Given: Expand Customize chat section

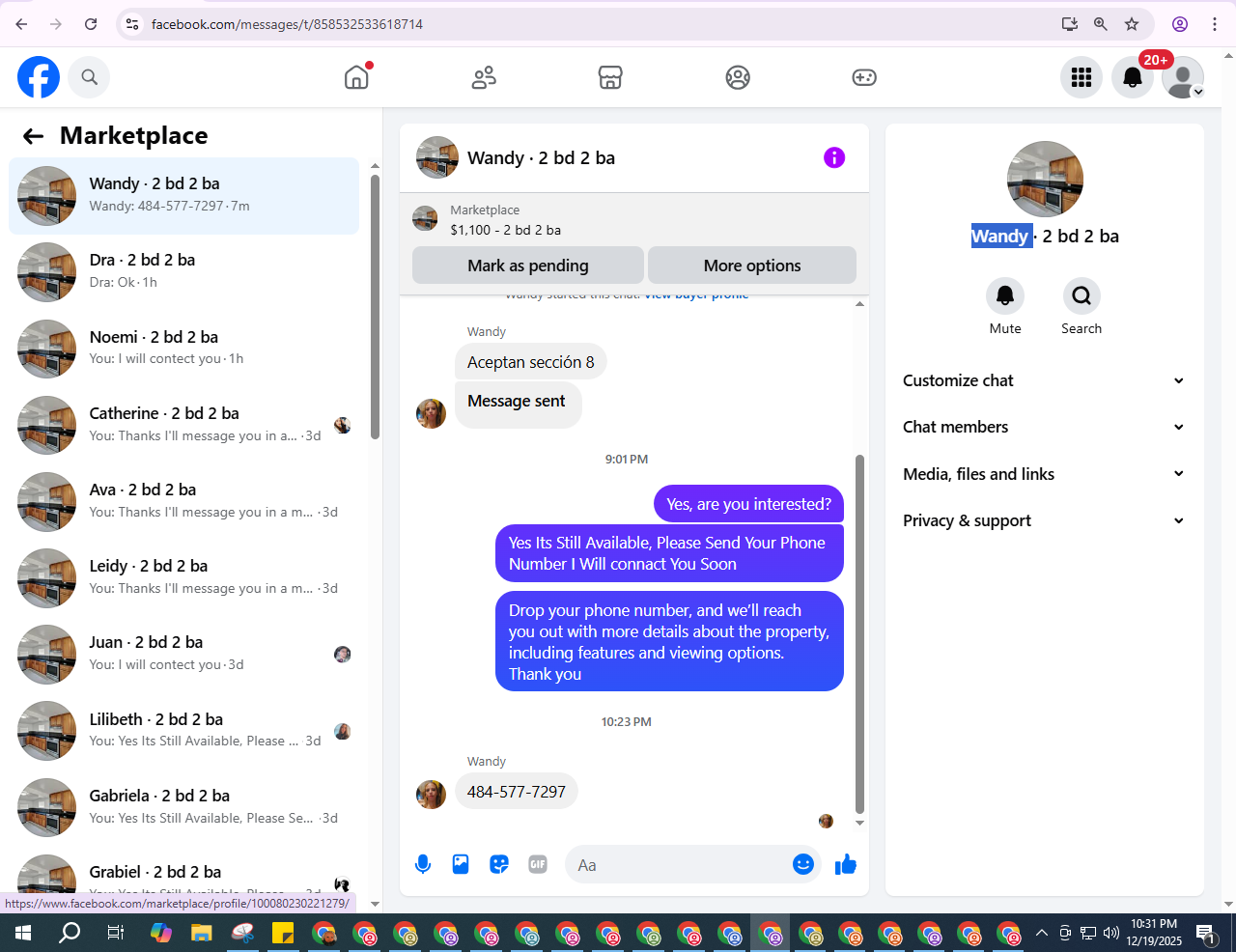Looking at the screenshot, I should click(x=1043, y=380).
